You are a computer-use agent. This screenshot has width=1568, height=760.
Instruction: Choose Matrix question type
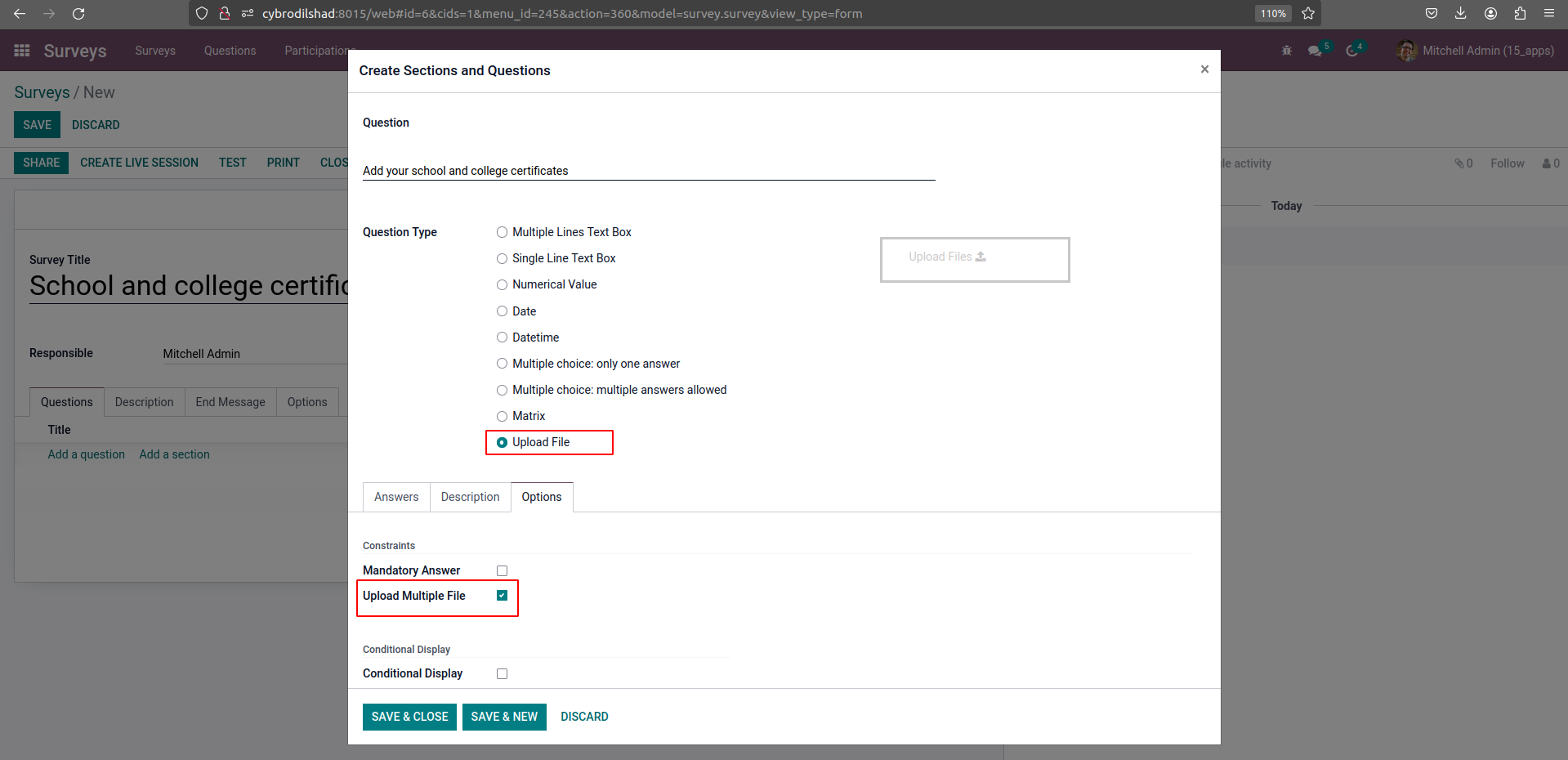click(x=502, y=416)
